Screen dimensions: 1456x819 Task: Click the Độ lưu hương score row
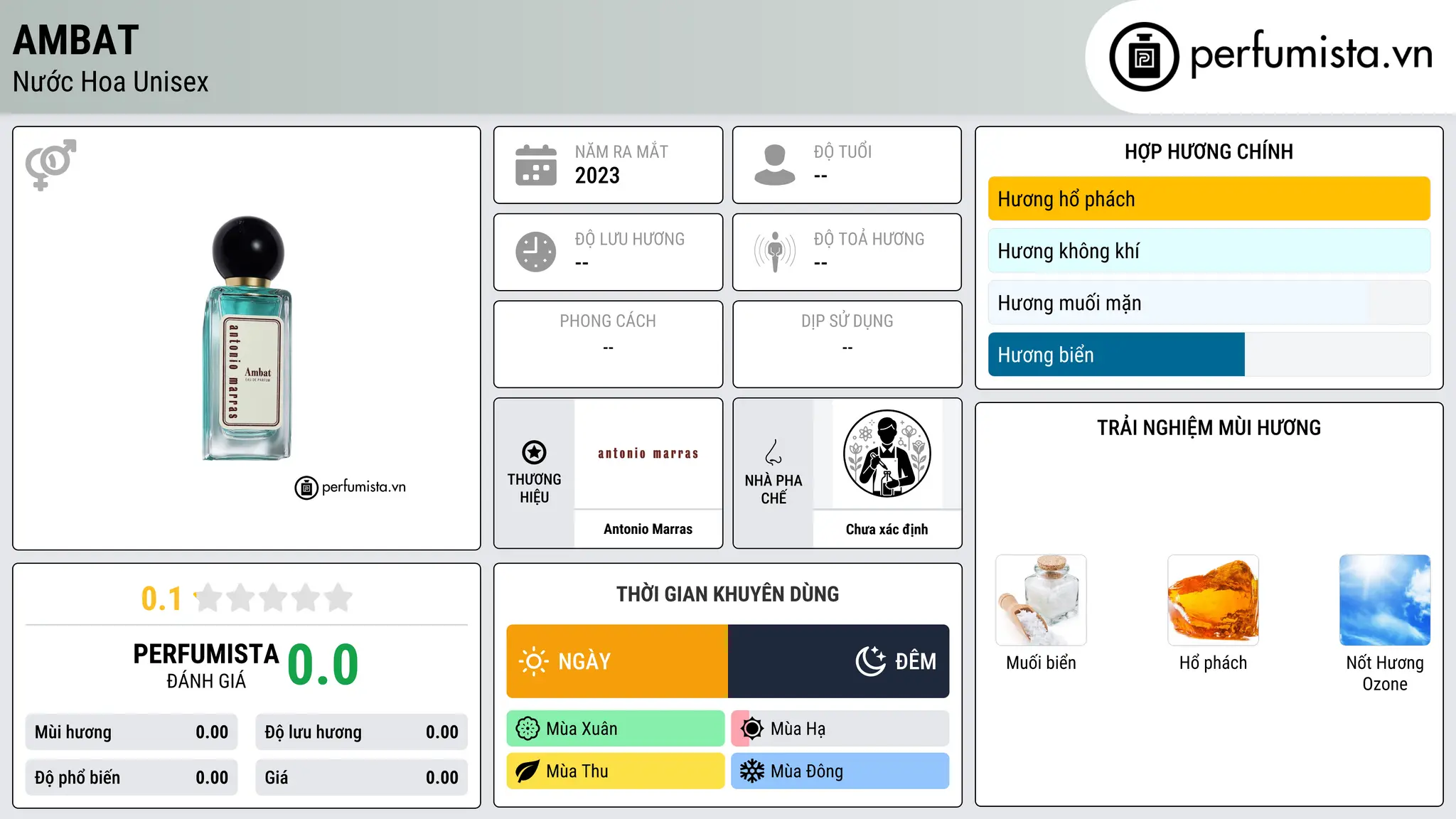tap(361, 732)
